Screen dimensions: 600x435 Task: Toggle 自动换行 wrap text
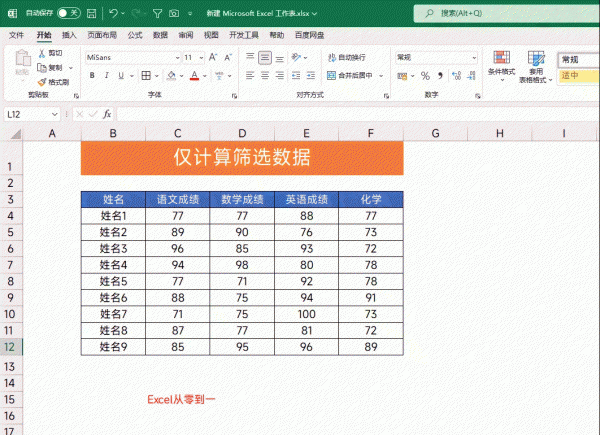(347, 57)
